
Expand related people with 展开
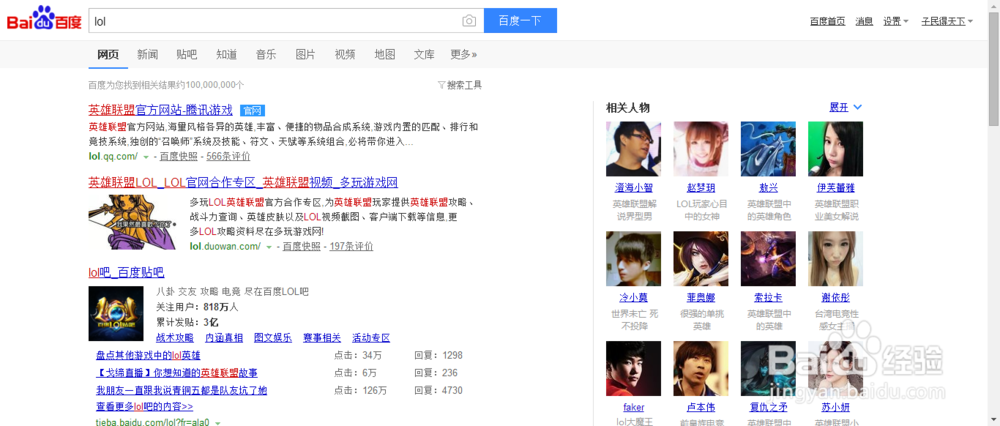[846, 107]
